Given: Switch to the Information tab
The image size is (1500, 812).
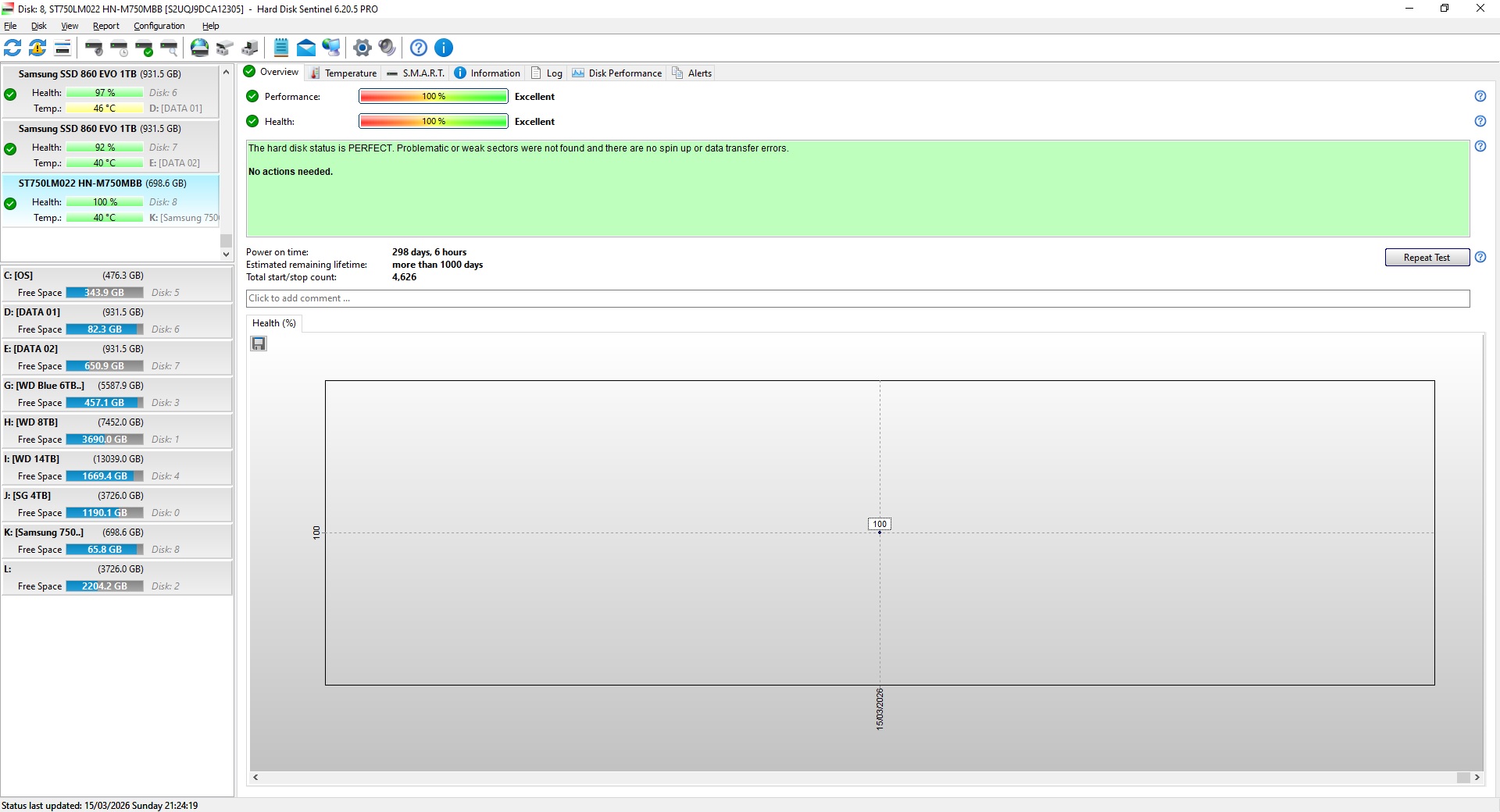Looking at the screenshot, I should 487,73.
